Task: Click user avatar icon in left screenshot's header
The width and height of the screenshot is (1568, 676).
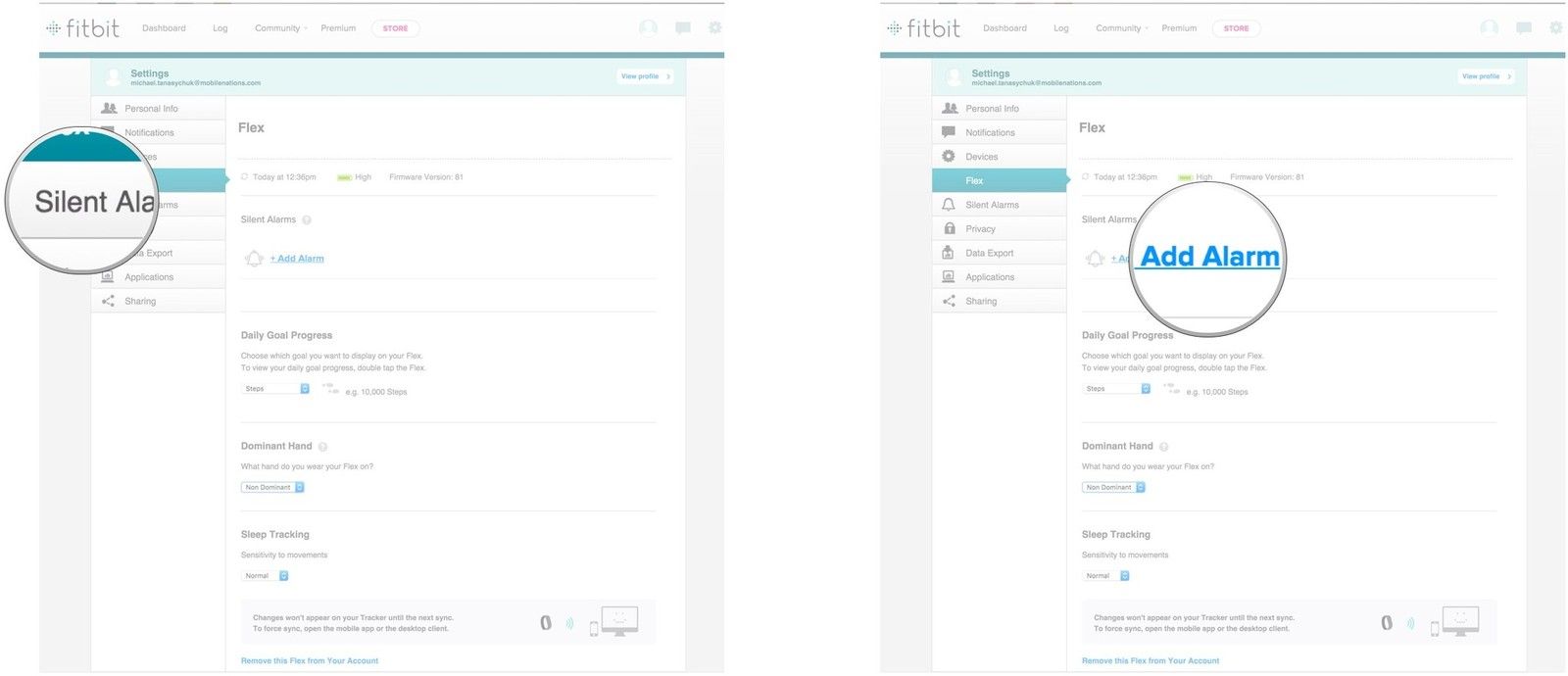Action: (648, 28)
